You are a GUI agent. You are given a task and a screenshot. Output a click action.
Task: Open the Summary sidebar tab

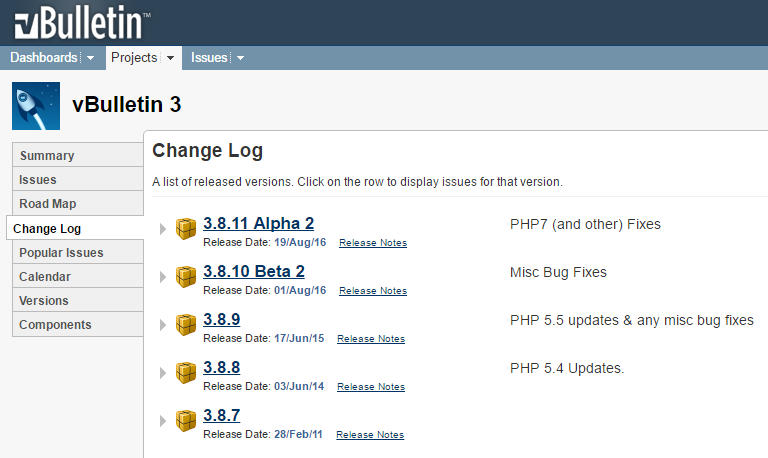(78, 155)
